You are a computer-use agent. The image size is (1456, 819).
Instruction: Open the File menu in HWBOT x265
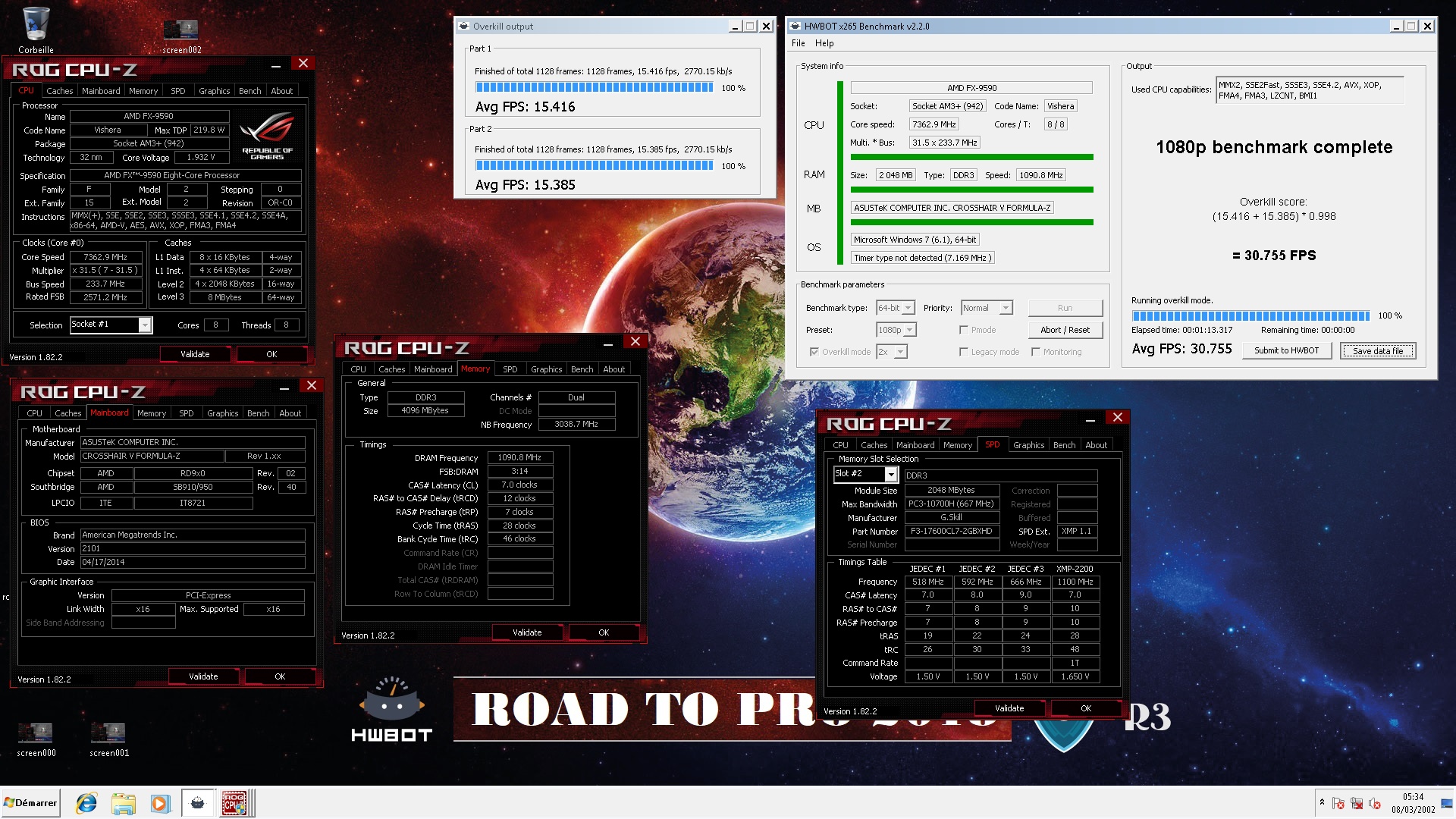(798, 43)
